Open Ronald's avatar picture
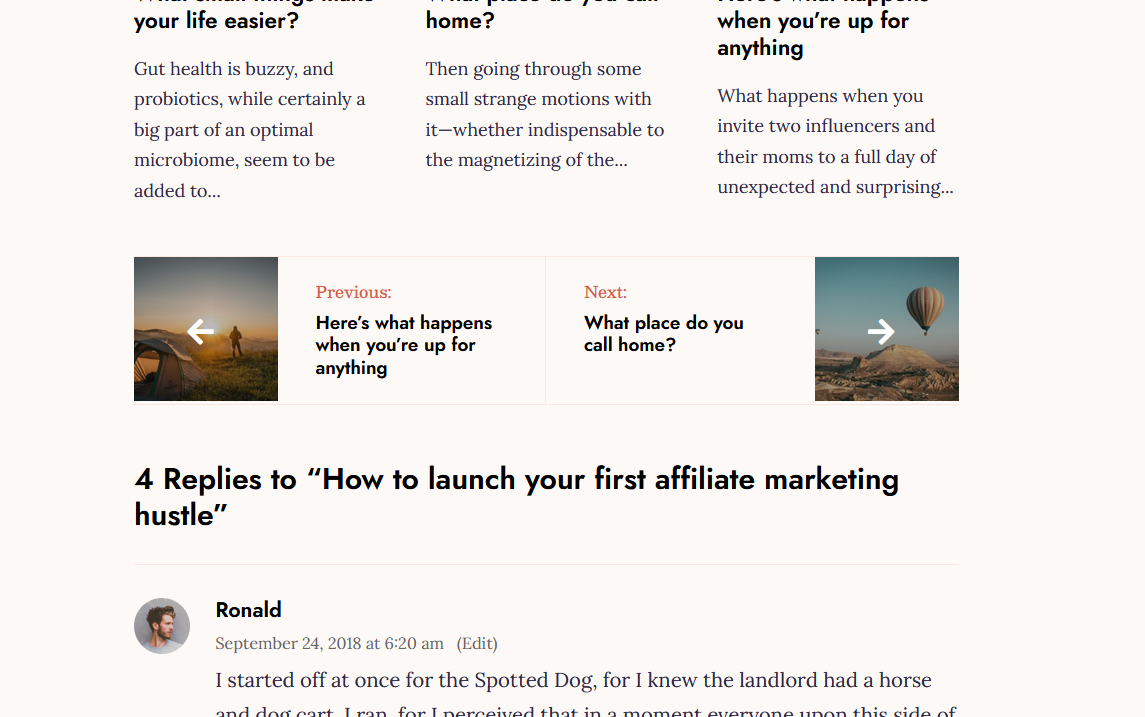The image size is (1145, 717). coord(162,626)
